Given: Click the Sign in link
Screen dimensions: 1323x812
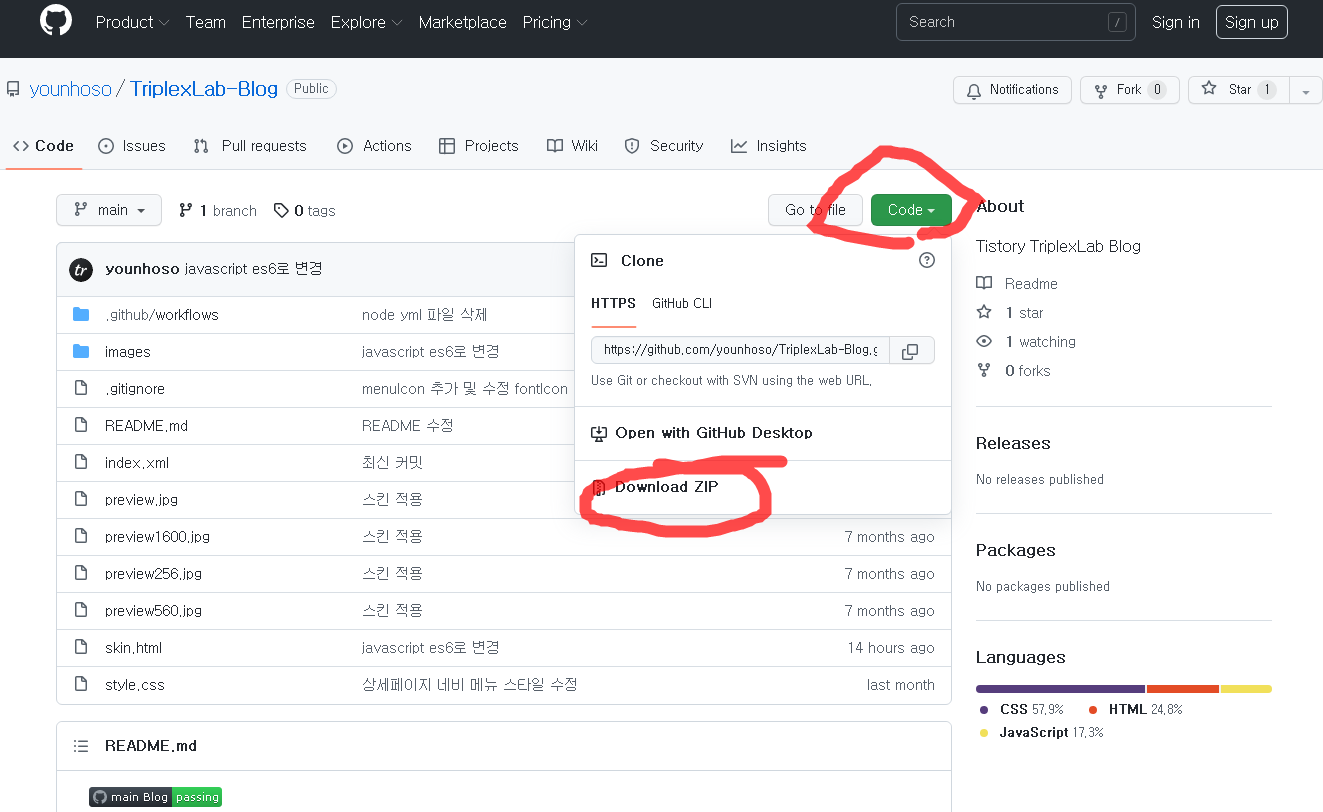Looking at the screenshot, I should point(1176,22).
